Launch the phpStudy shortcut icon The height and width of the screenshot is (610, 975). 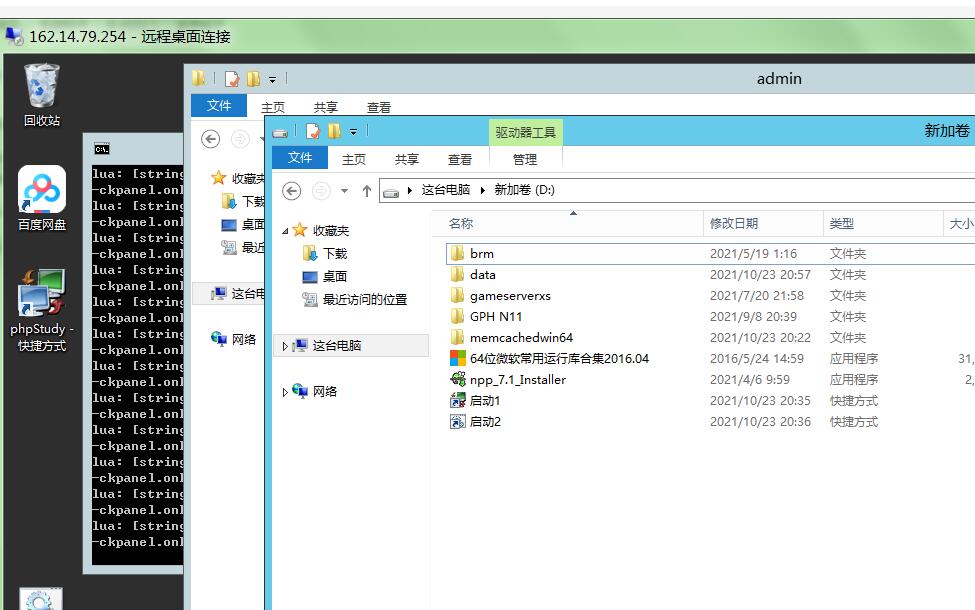(42, 296)
